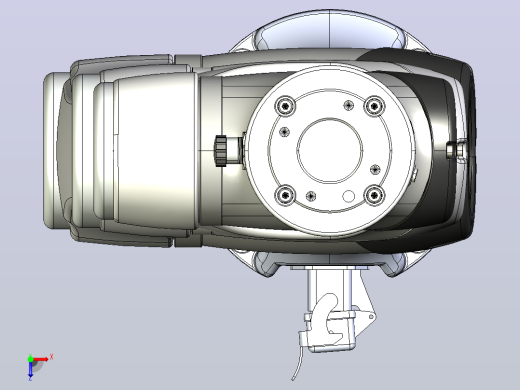Click the blue Z axis of the orientation triad

(x=30, y=370)
